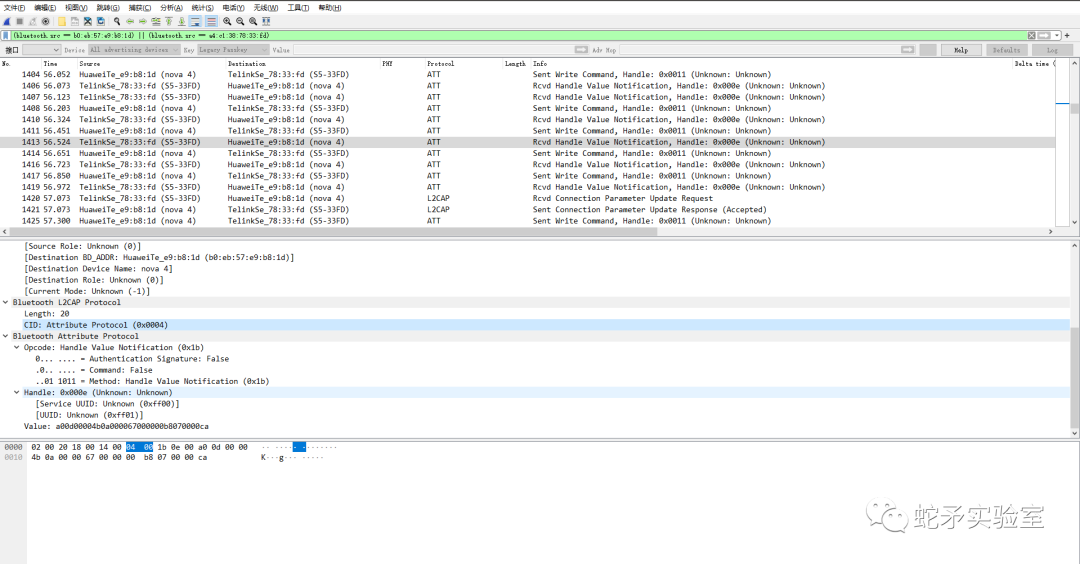Collapse the Bluetooth Attribute Protocol section
The width and height of the screenshot is (1080, 564).
pos(6,336)
